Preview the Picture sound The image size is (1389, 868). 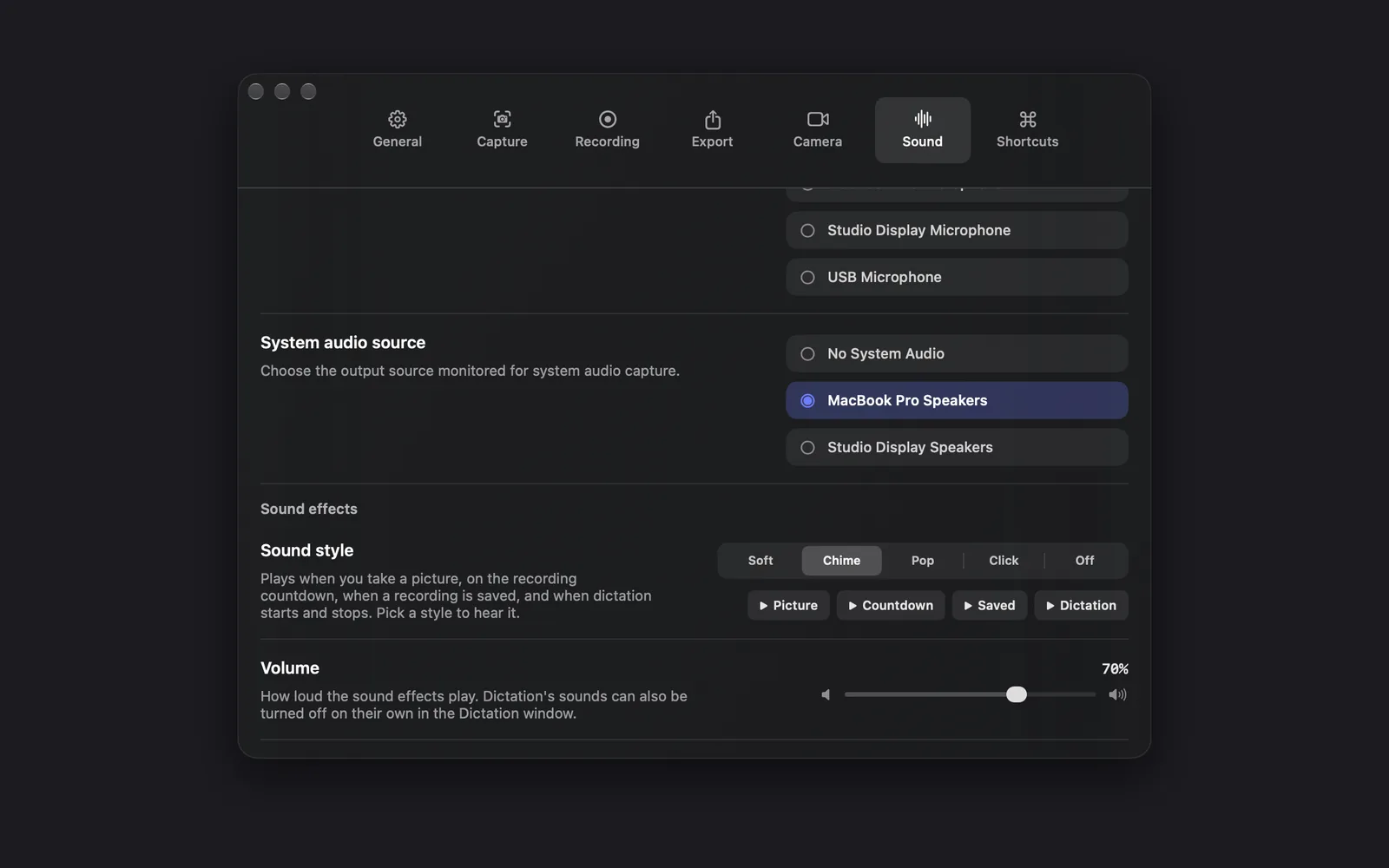click(x=788, y=605)
